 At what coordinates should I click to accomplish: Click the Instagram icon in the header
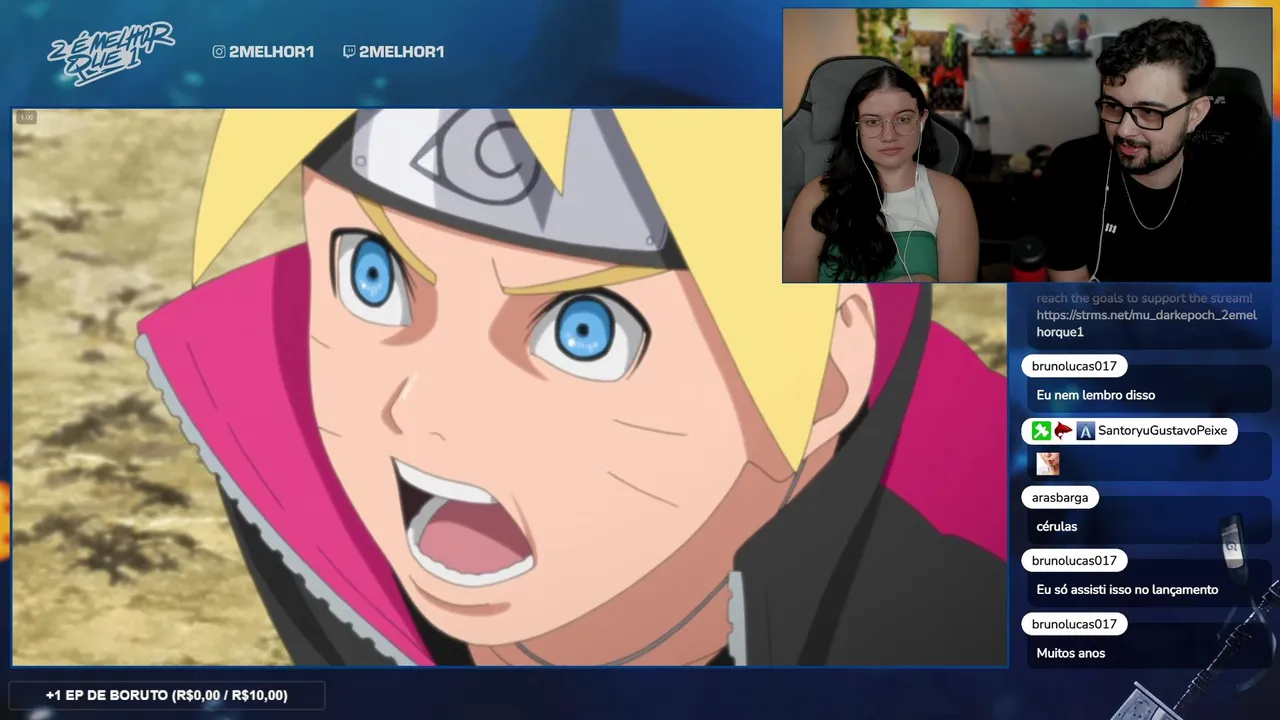[219, 51]
